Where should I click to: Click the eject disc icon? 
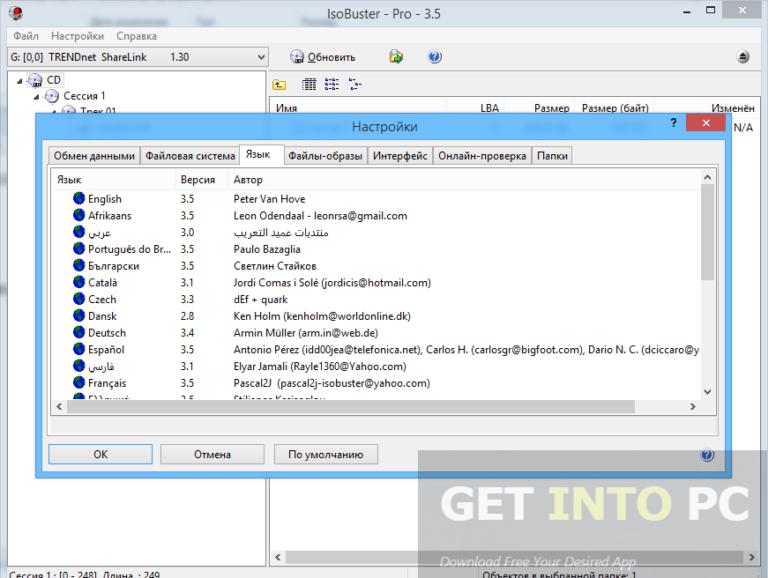coord(743,57)
